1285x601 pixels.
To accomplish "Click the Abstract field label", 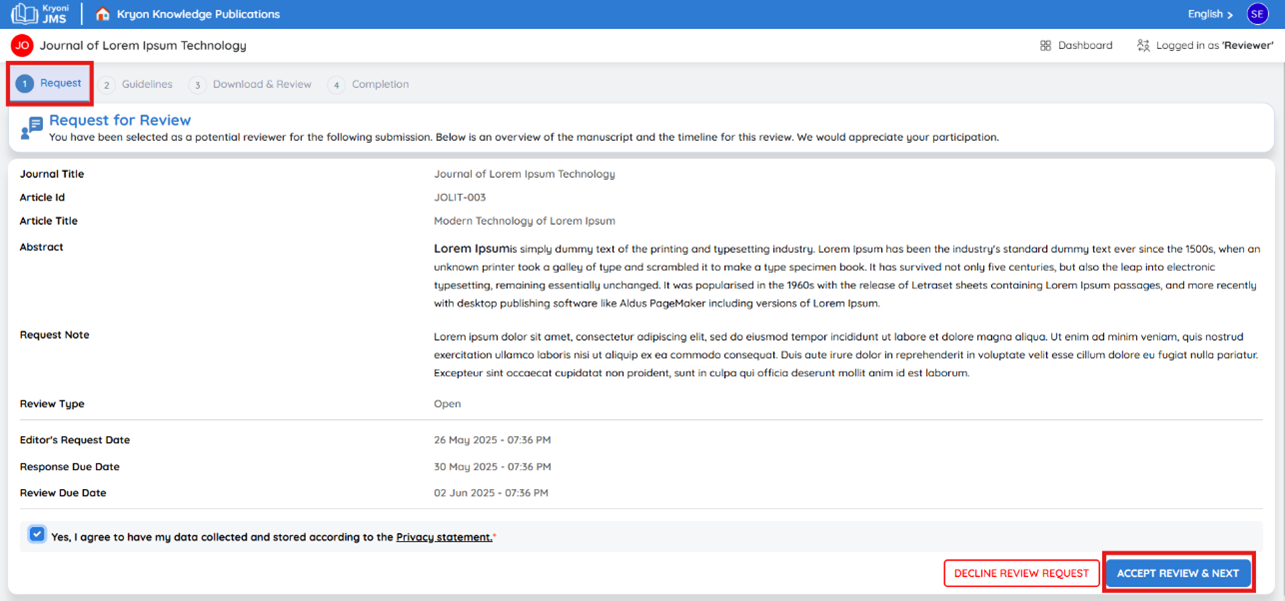I will pyautogui.click(x=41, y=247).
